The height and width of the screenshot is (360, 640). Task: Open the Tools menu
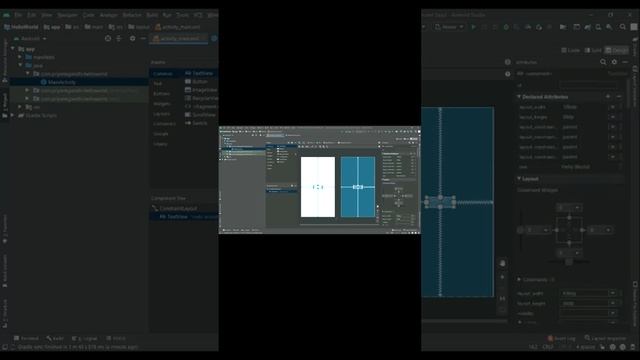pyautogui.click(x=182, y=15)
